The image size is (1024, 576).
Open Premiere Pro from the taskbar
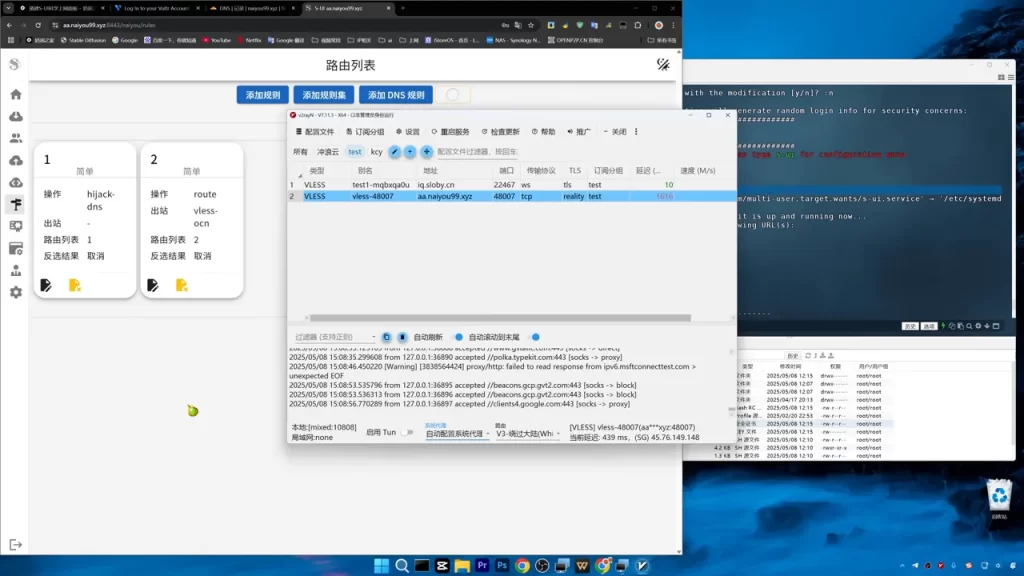(x=482, y=566)
